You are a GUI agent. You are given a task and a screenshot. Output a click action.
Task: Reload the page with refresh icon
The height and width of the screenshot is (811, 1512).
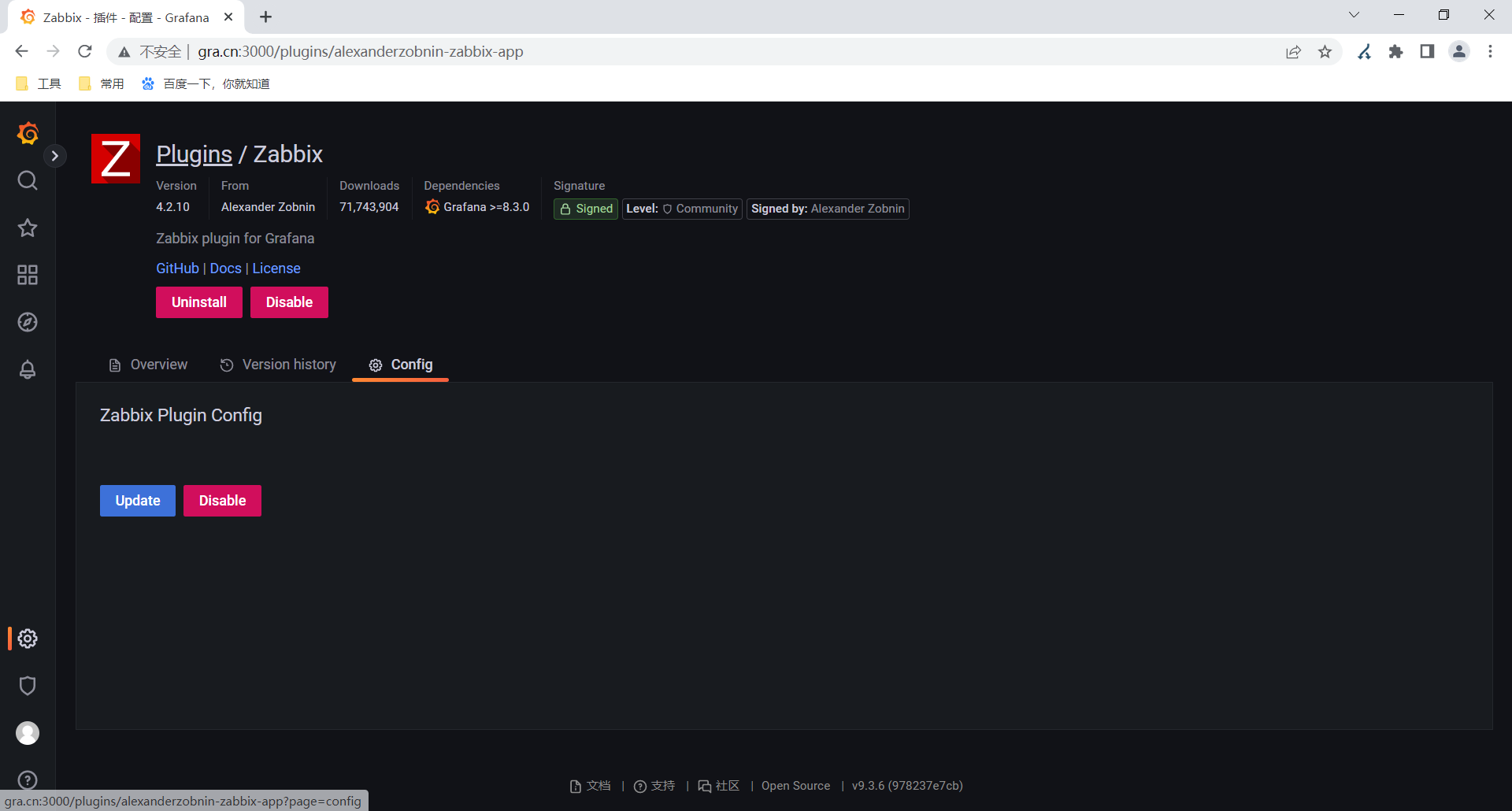click(85, 51)
